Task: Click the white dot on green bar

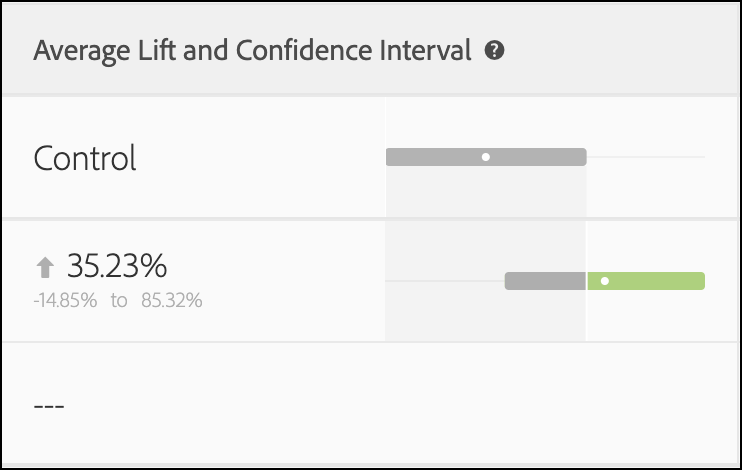Action: pyautogui.click(x=605, y=281)
